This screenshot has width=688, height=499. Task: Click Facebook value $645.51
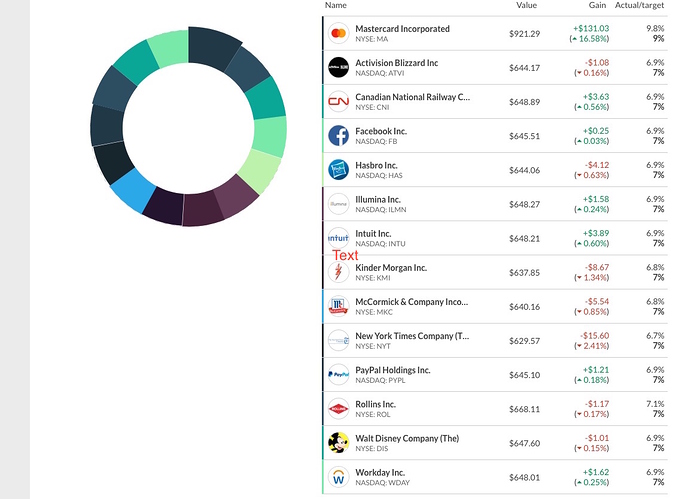pos(524,136)
